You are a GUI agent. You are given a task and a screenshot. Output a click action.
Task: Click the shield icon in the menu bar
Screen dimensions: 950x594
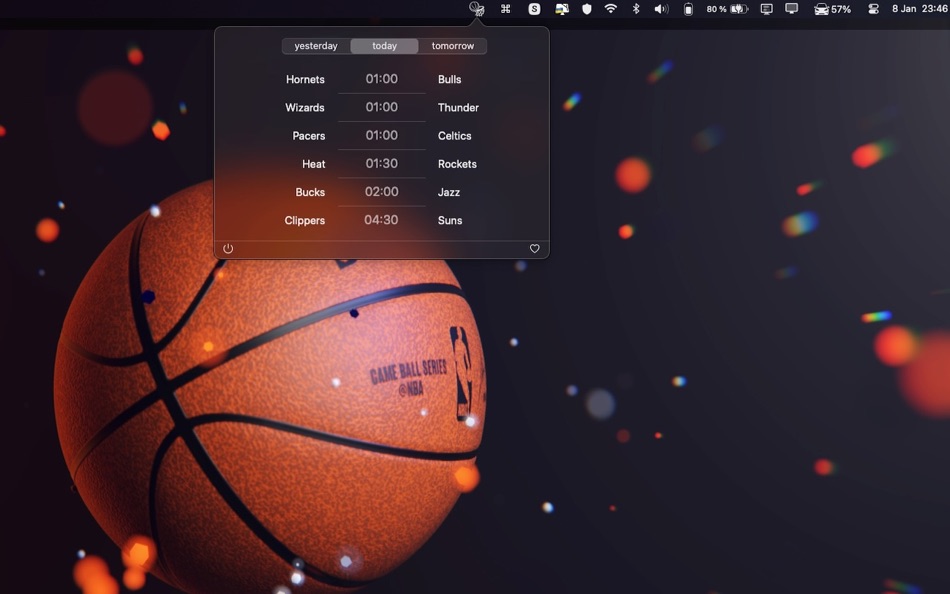pos(585,8)
